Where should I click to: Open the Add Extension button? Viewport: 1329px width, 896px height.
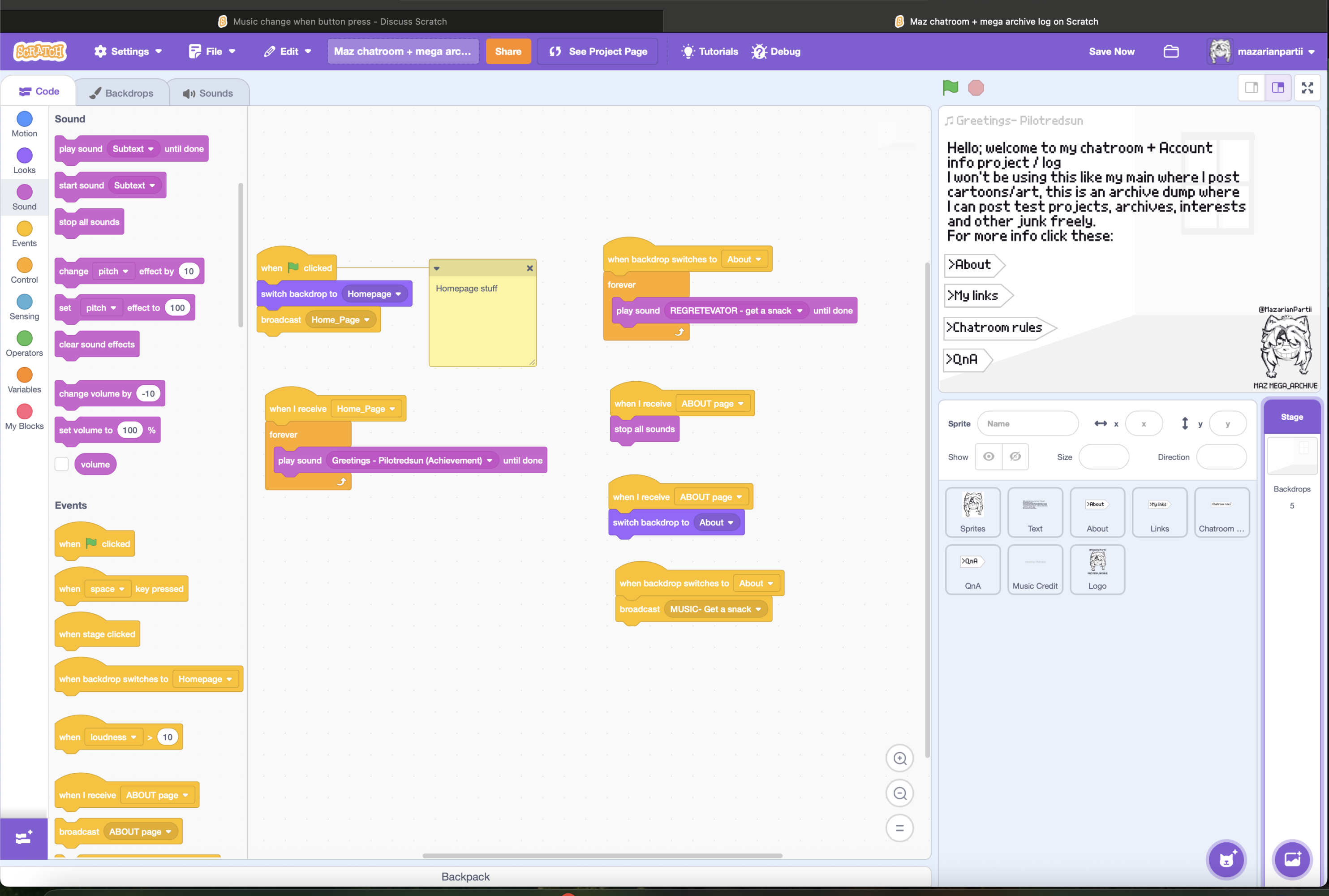[23, 838]
